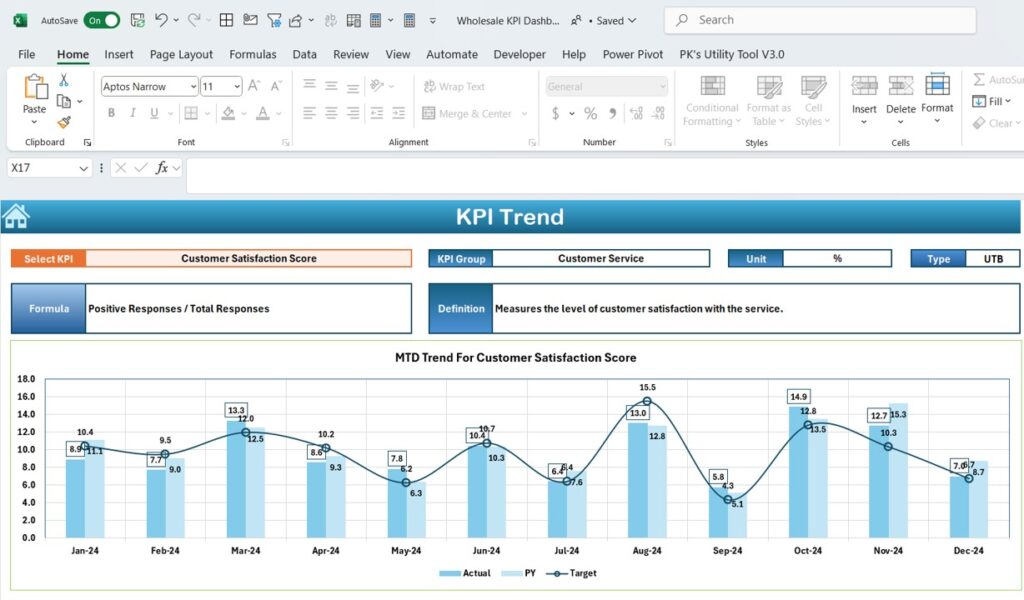The width and height of the screenshot is (1024, 600).
Task: Open the Power Pivot tab
Action: 632,54
